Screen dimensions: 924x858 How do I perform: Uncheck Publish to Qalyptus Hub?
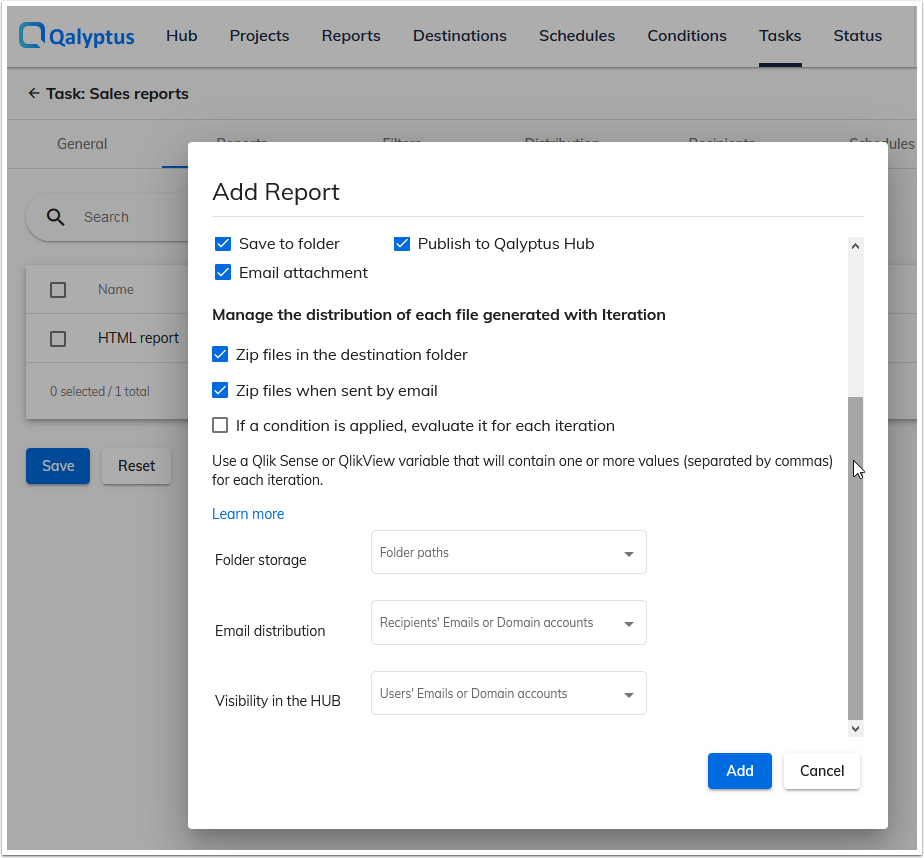point(401,243)
